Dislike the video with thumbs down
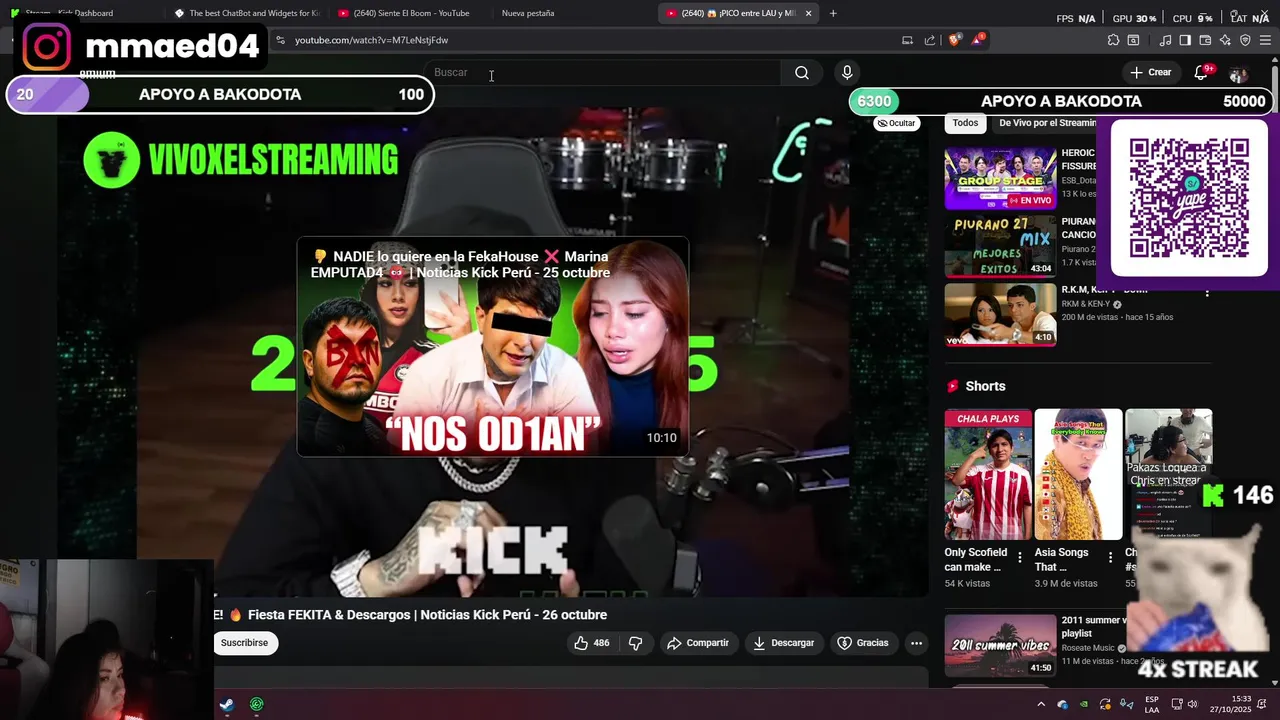This screenshot has height=720, width=1280. (635, 643)
